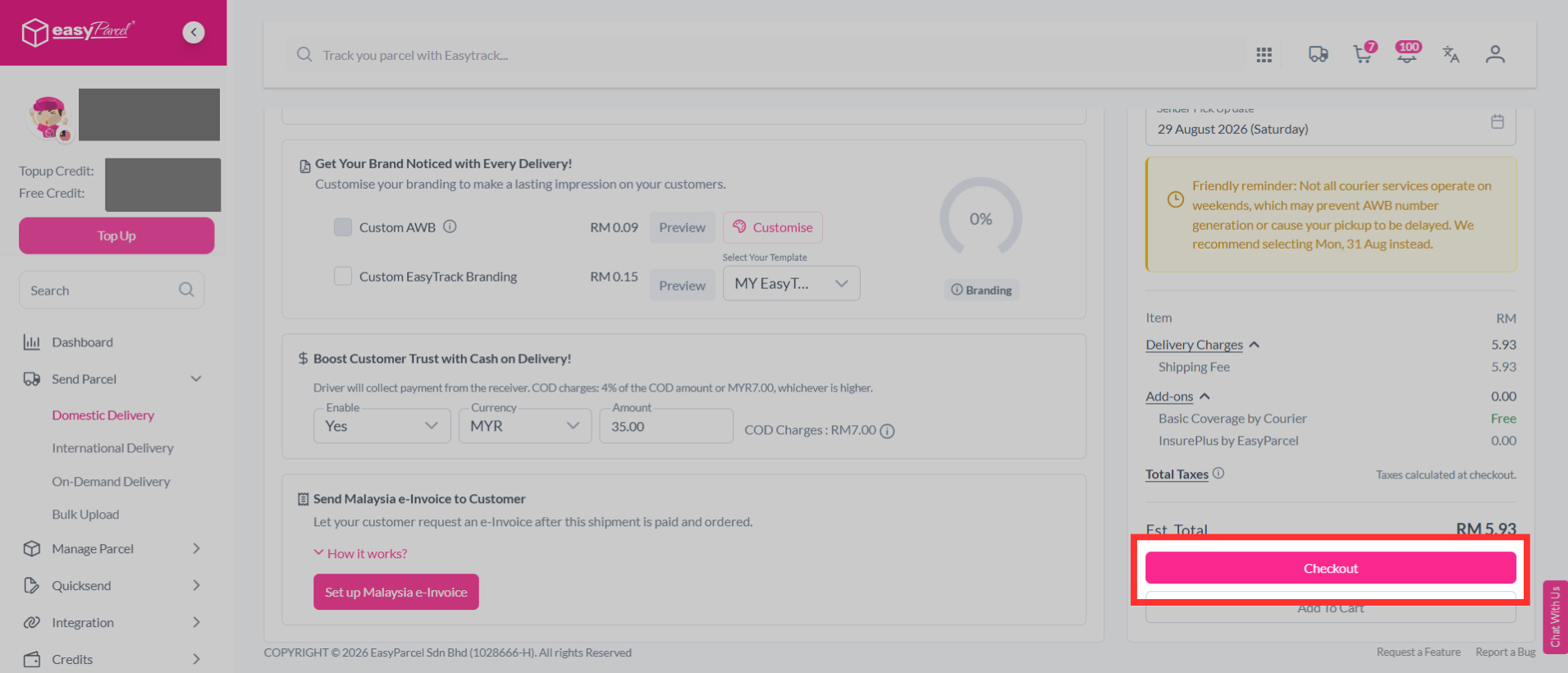The width and height of the screenshot is (1568, 673).
Task: Click the COD Charges info icon
Action: (x=887, y=431)
